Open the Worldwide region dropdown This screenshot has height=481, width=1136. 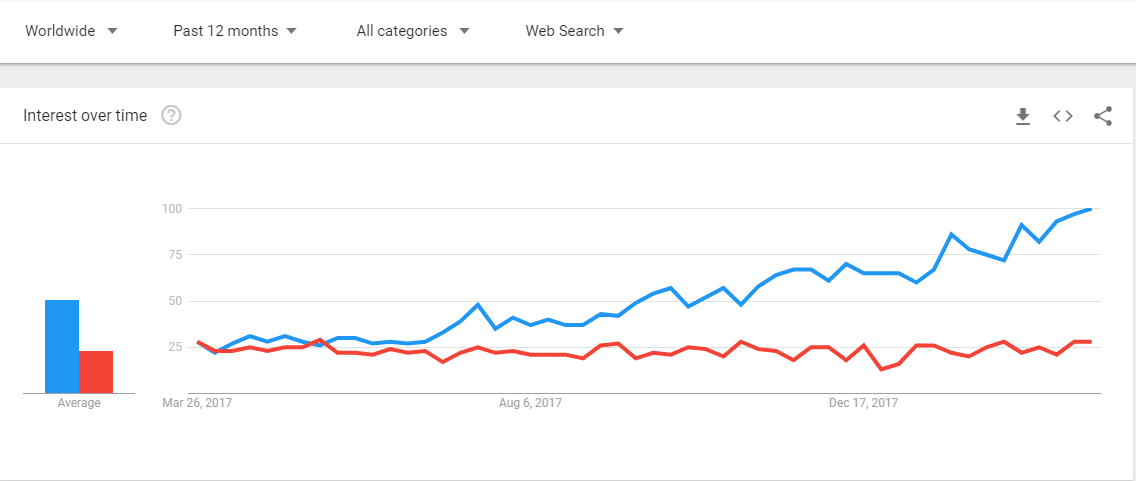[x=71, y=31]
